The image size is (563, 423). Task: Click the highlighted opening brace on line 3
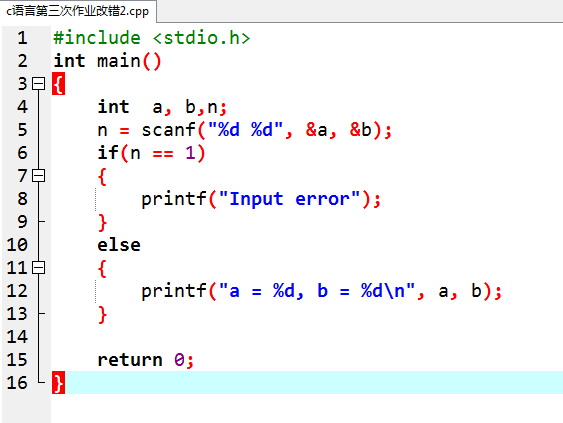tap(59, 84)
